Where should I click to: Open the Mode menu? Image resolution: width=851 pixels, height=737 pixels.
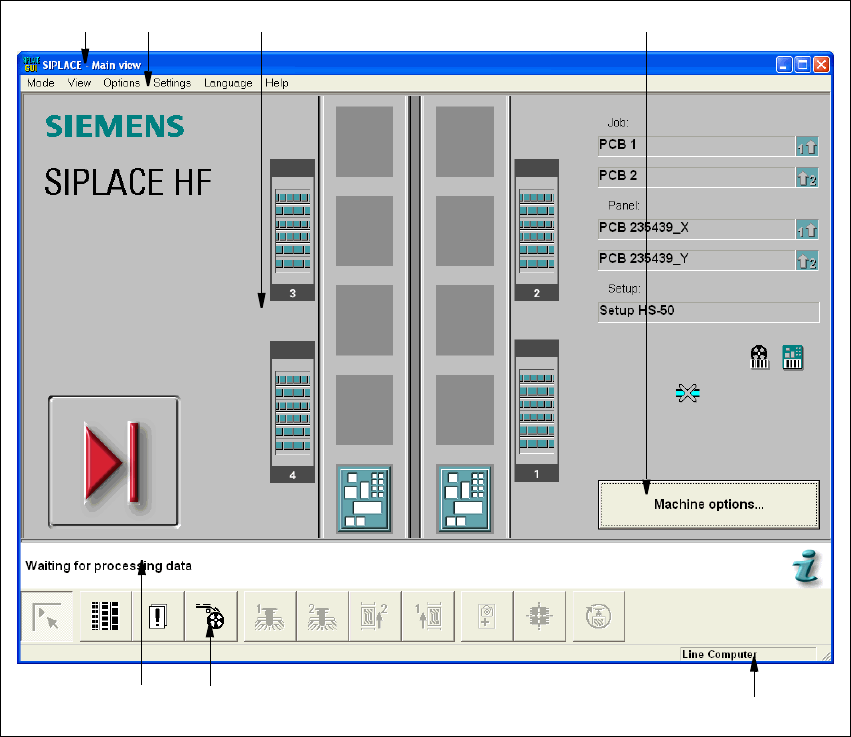tap(41, 83)
